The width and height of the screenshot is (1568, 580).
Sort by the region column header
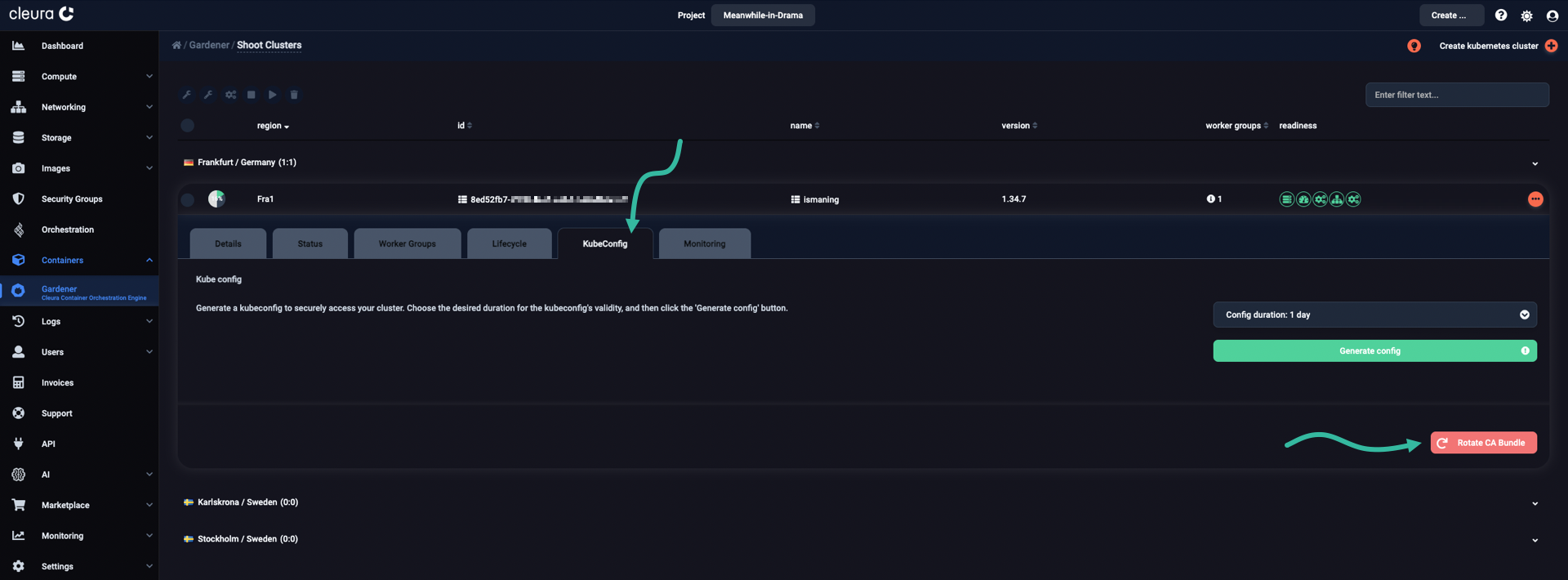click(x=273, y=126)
